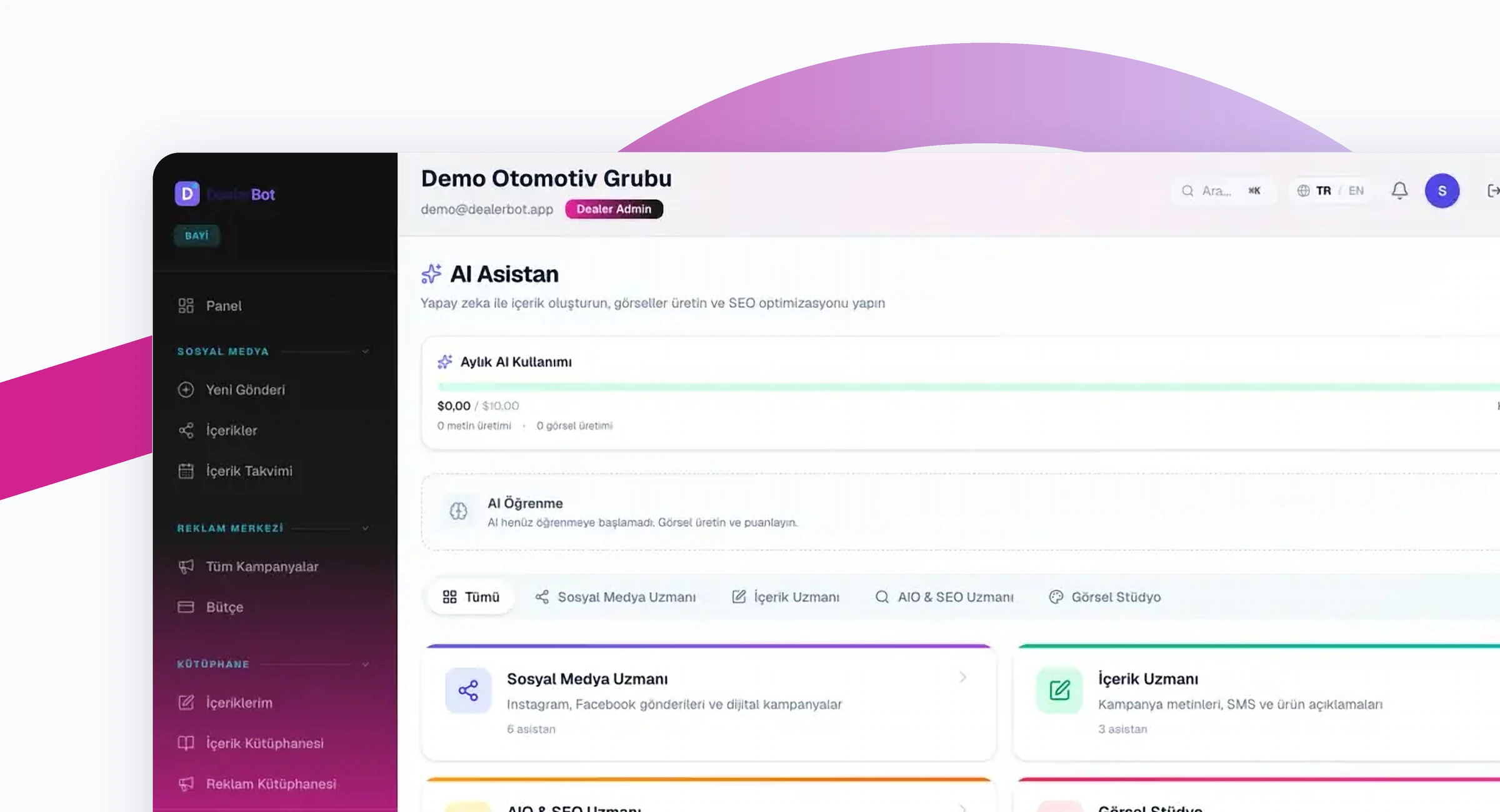Click the Sosyal Medya Uzmanı card icon

[468, 690]
